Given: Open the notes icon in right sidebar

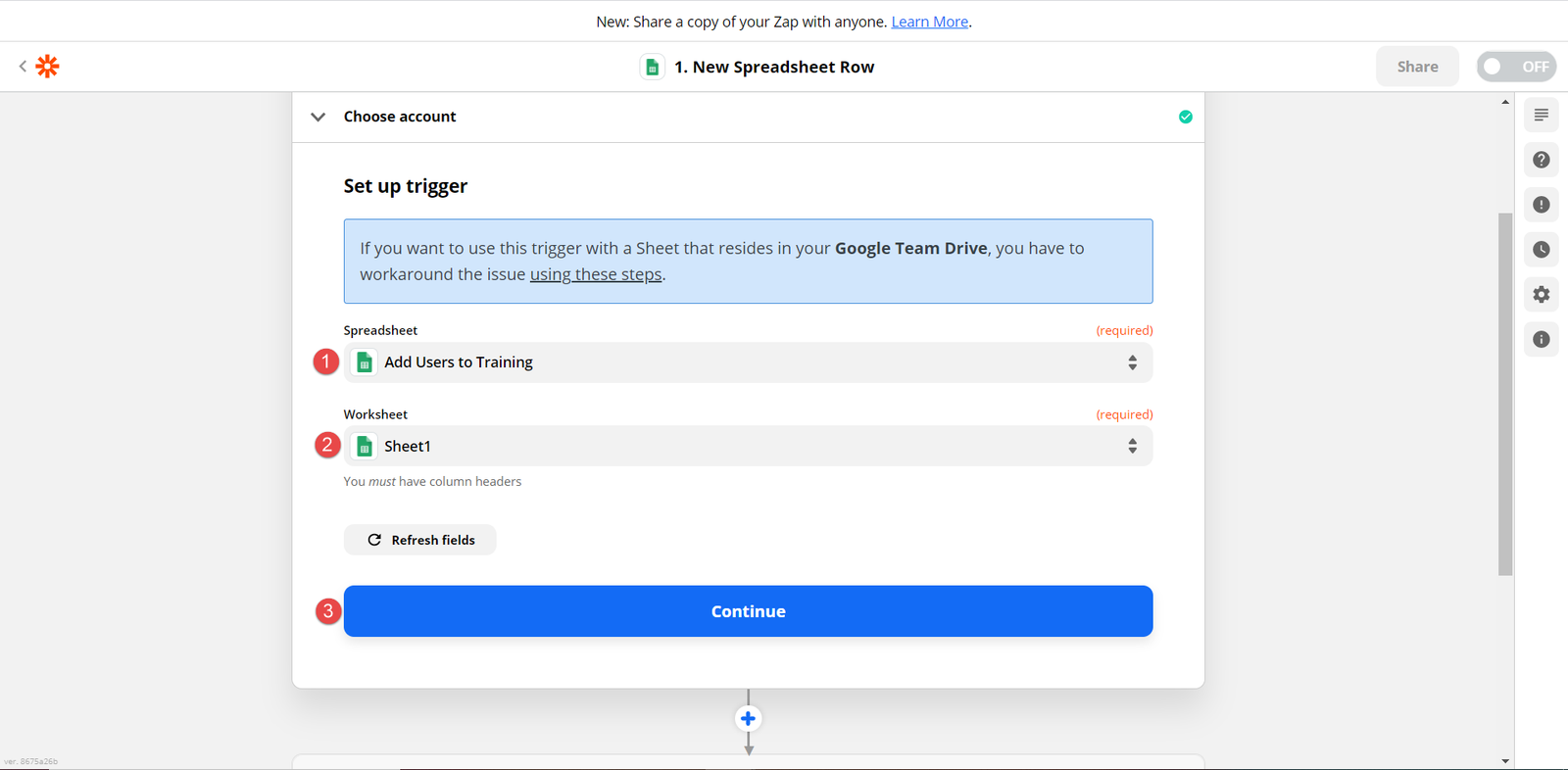Looking at the screenshot, I should [x=1541, y=116].
